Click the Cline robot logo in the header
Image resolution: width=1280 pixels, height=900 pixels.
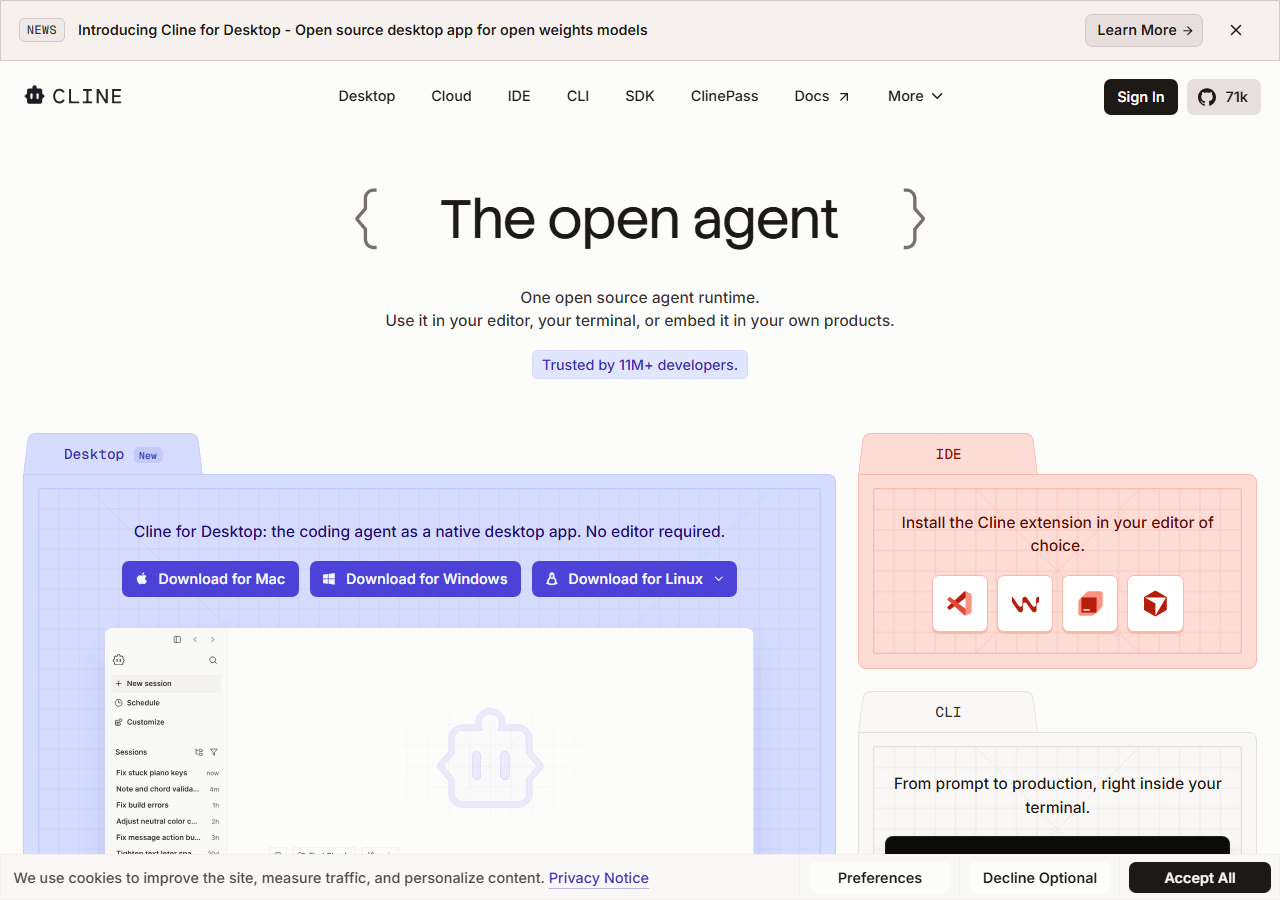73,96
